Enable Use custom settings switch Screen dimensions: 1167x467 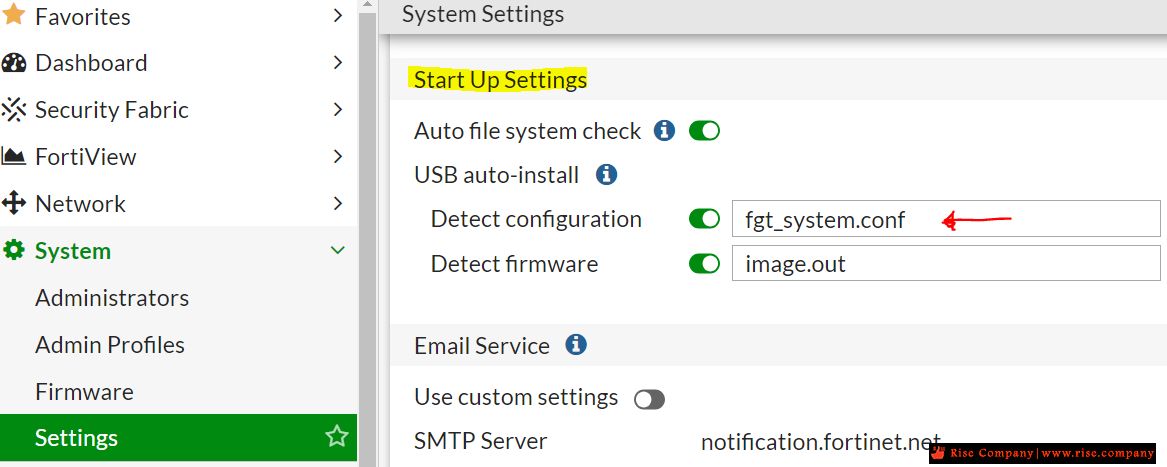(x=649, y=399)
